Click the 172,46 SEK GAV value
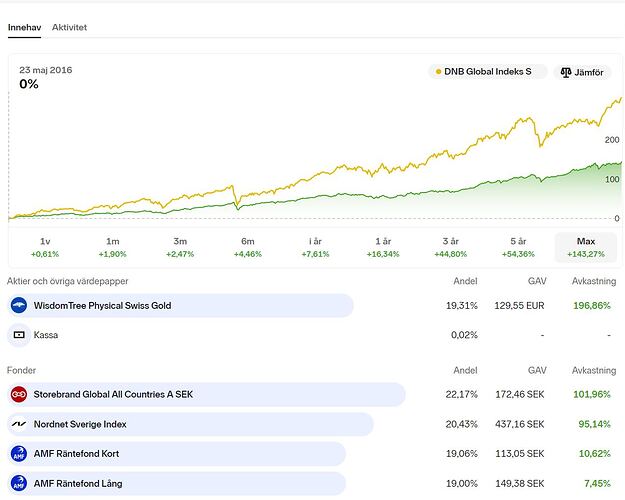This screenshot has height=500, width=625. click(520, 395)
